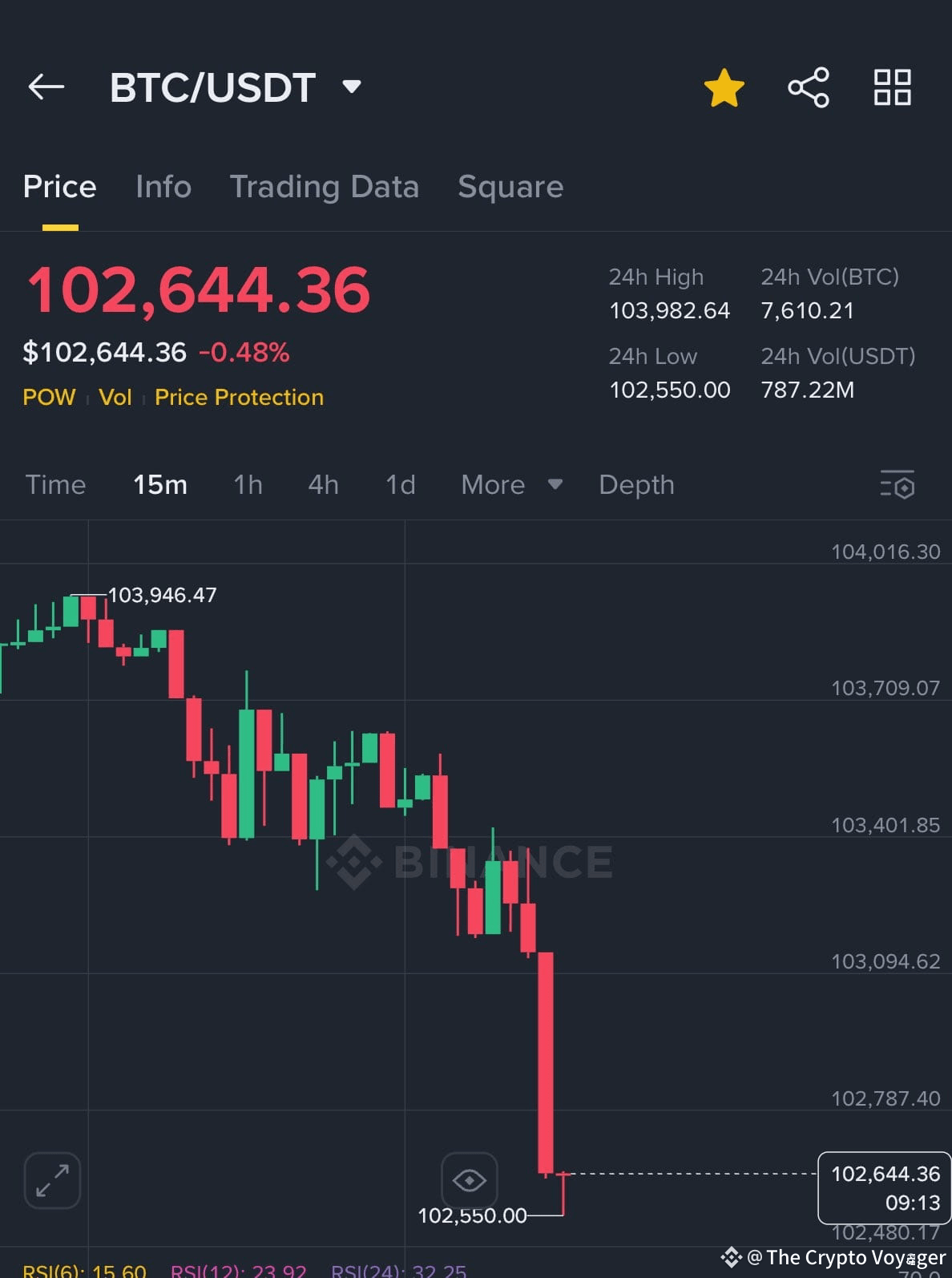Toggle the eye visibility icon on chart
The image size is (952, 1278).
point(469,1180)
